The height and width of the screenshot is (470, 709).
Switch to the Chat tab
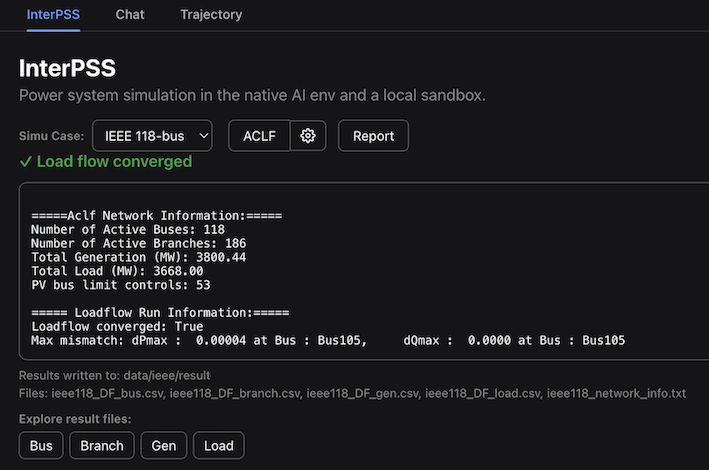(x=130, y=14)
